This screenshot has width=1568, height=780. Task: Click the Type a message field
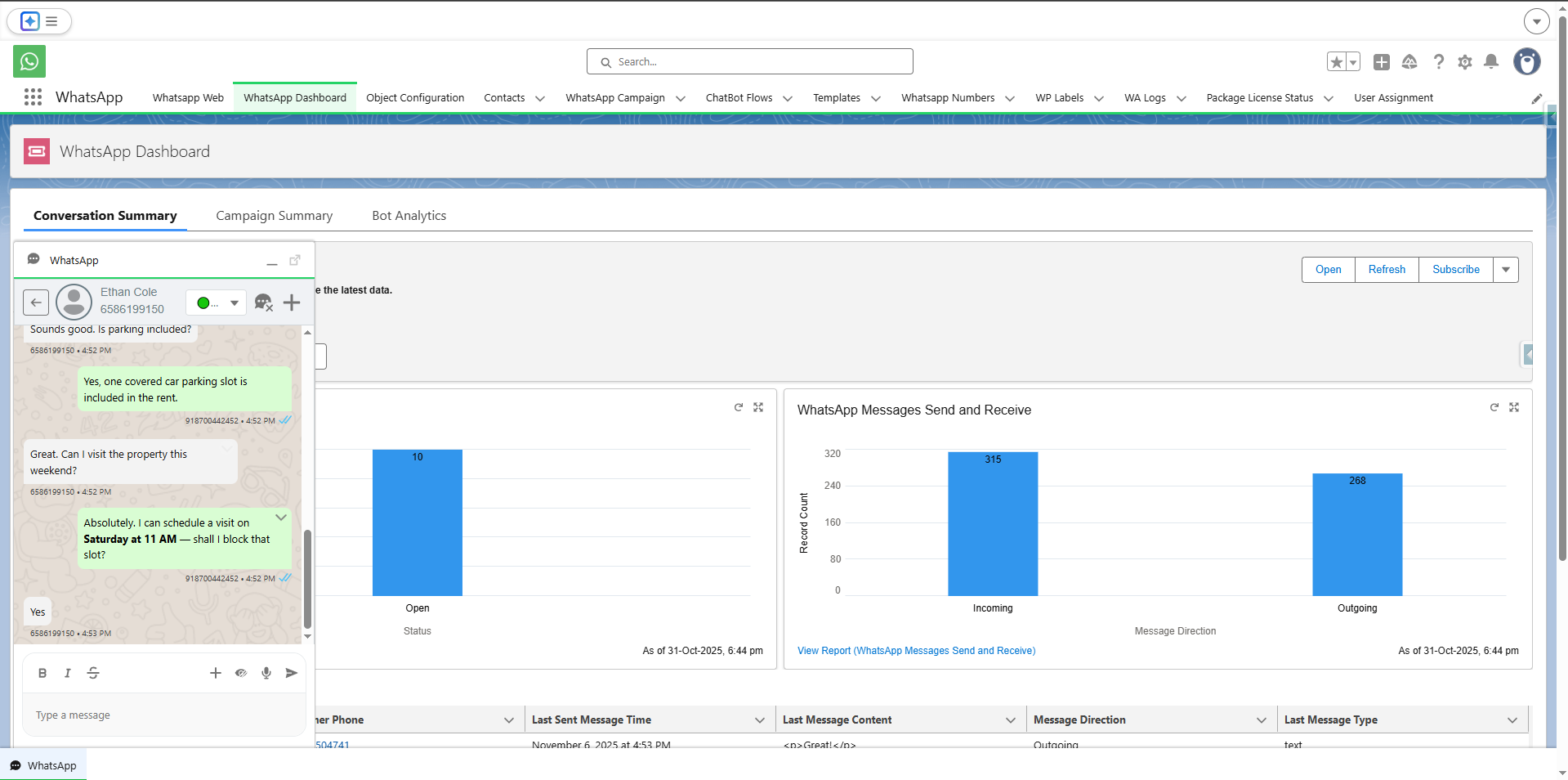point(163,715)
